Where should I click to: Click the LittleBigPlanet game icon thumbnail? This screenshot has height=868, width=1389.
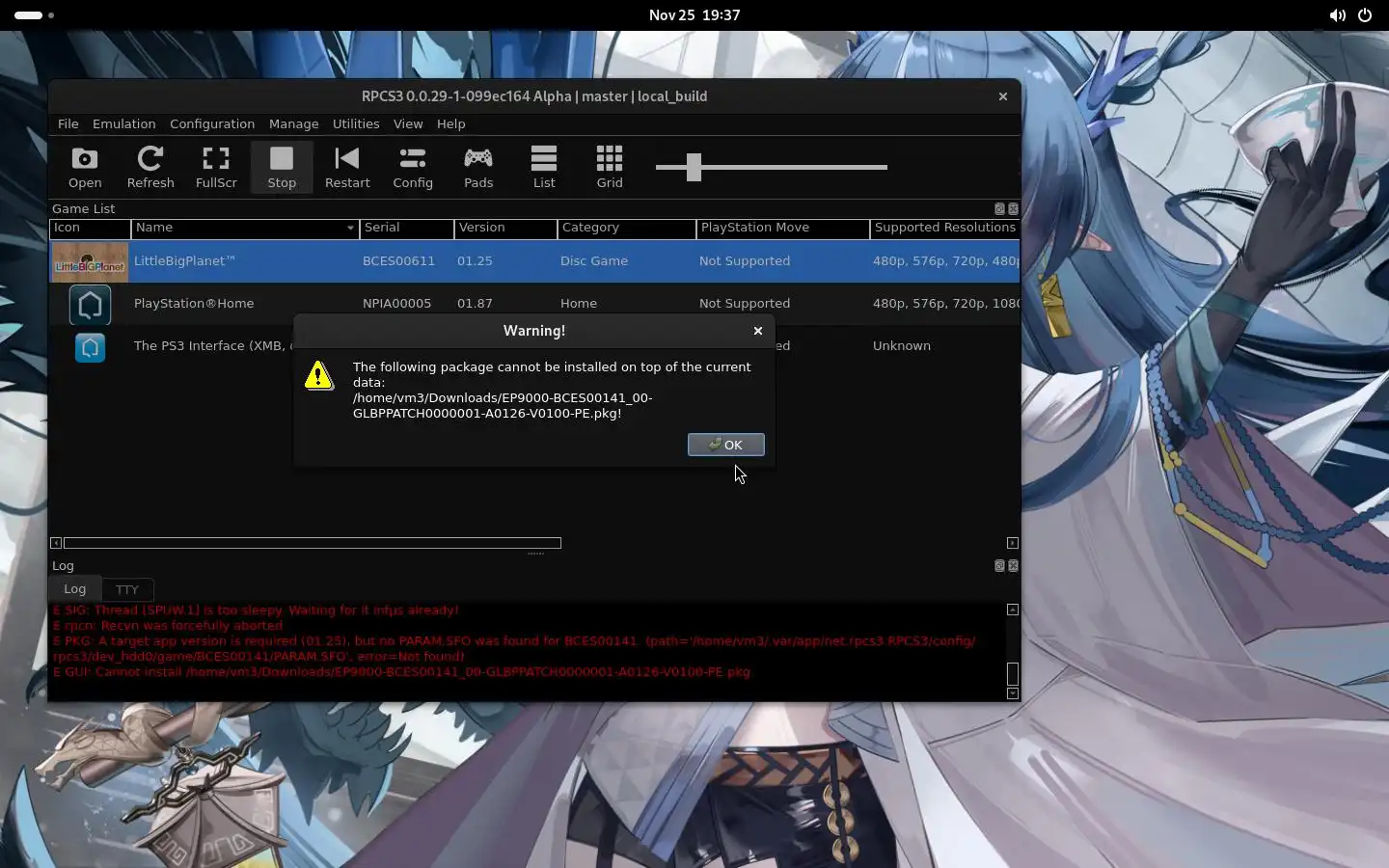click(90, 261)
